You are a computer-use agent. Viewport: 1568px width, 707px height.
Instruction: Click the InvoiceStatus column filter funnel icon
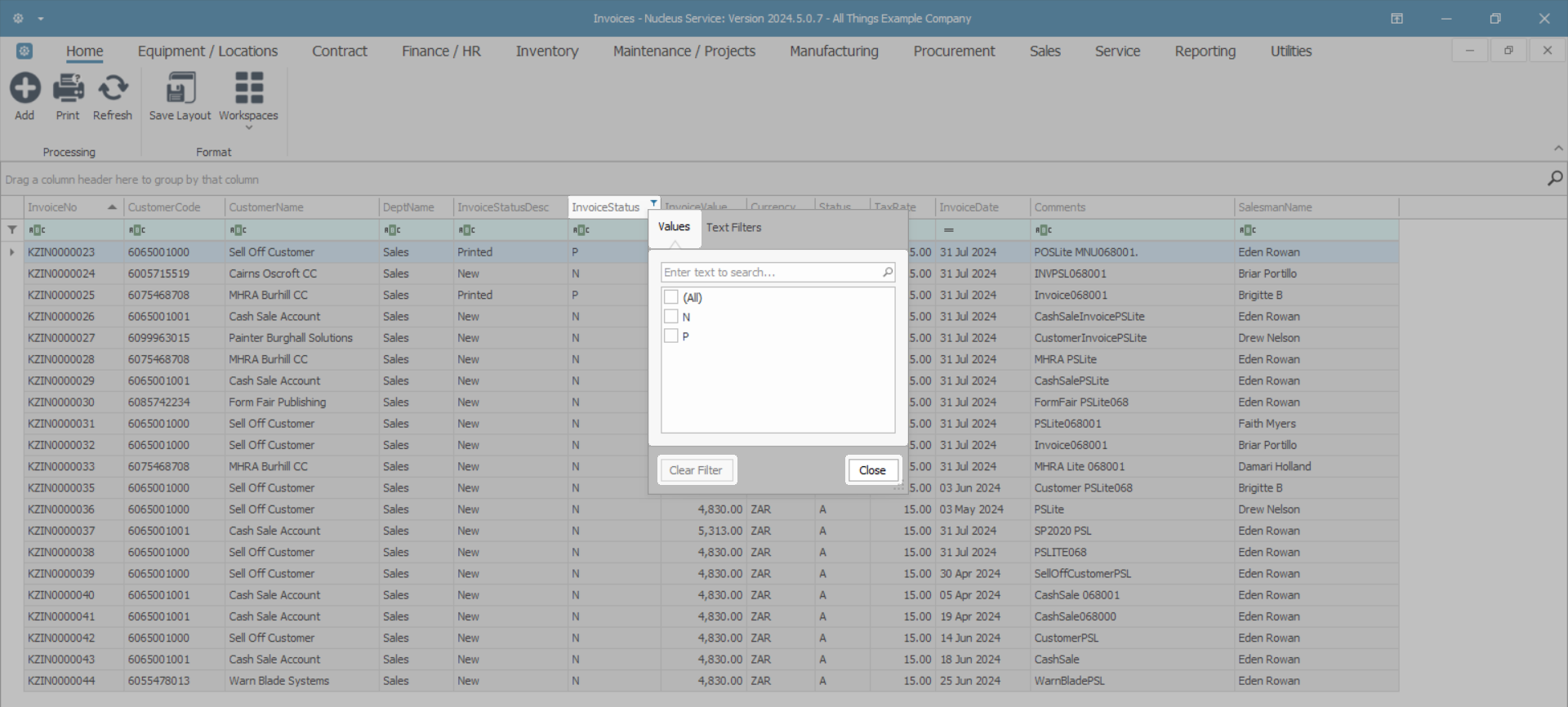tap(653, 202)
